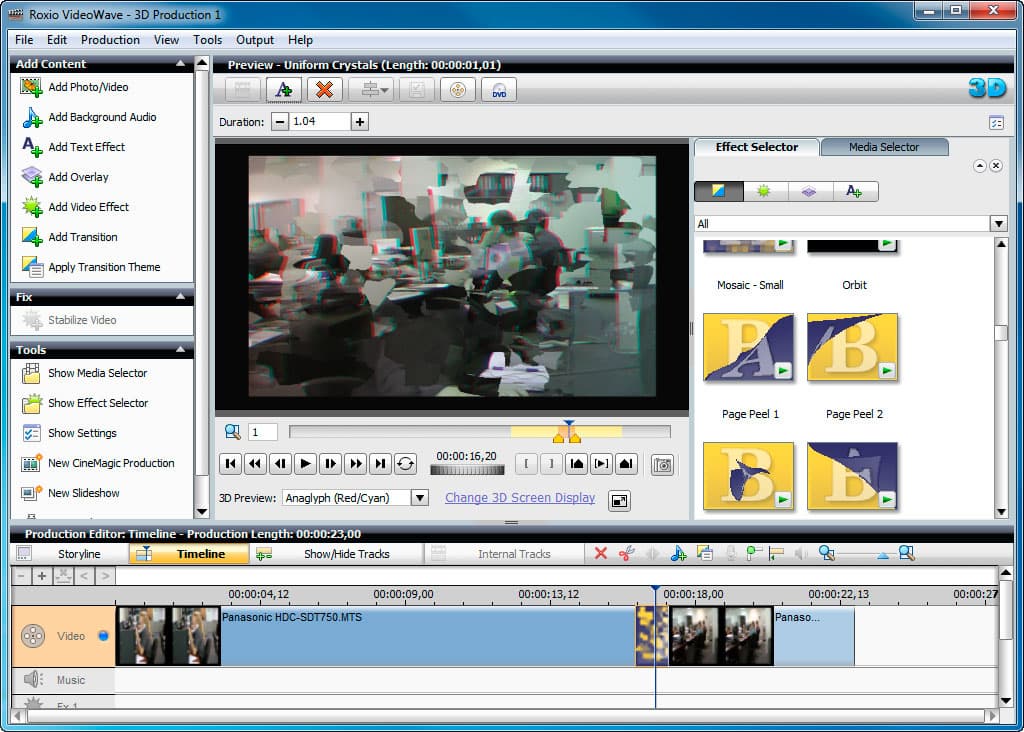
Task: Click the scissors split icon in timeline toolbar
Action: [626, 554]
